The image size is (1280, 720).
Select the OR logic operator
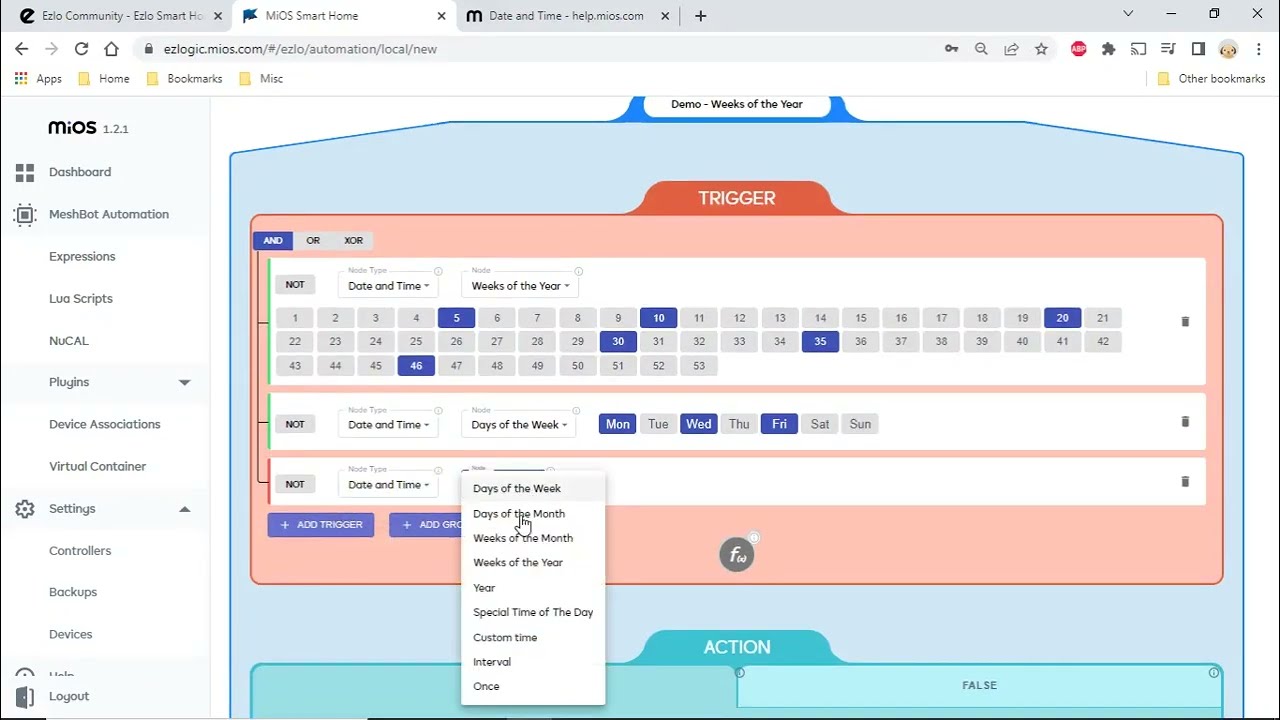coord(313,240)
